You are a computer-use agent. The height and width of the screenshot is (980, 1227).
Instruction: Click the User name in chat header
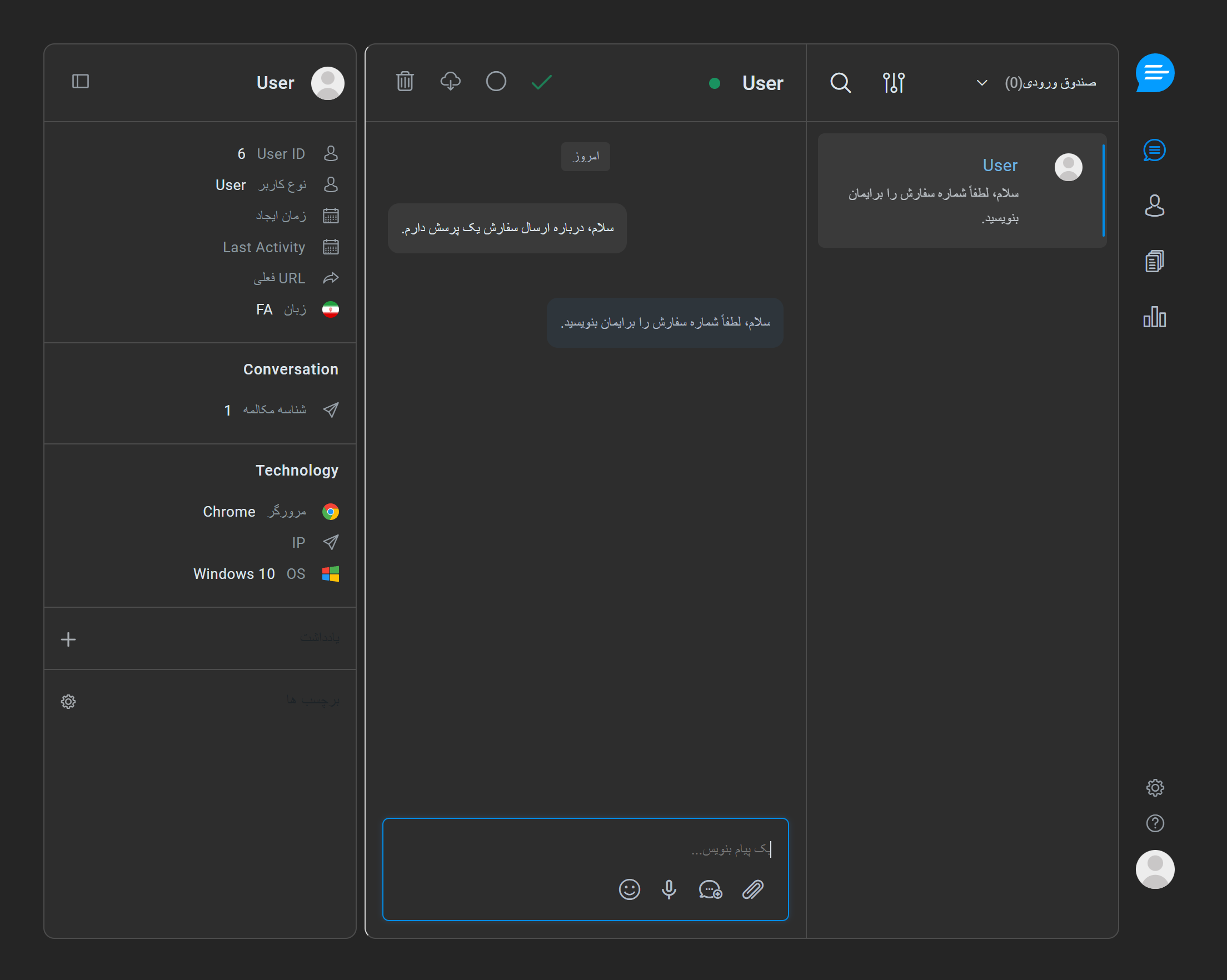(762, 84)
